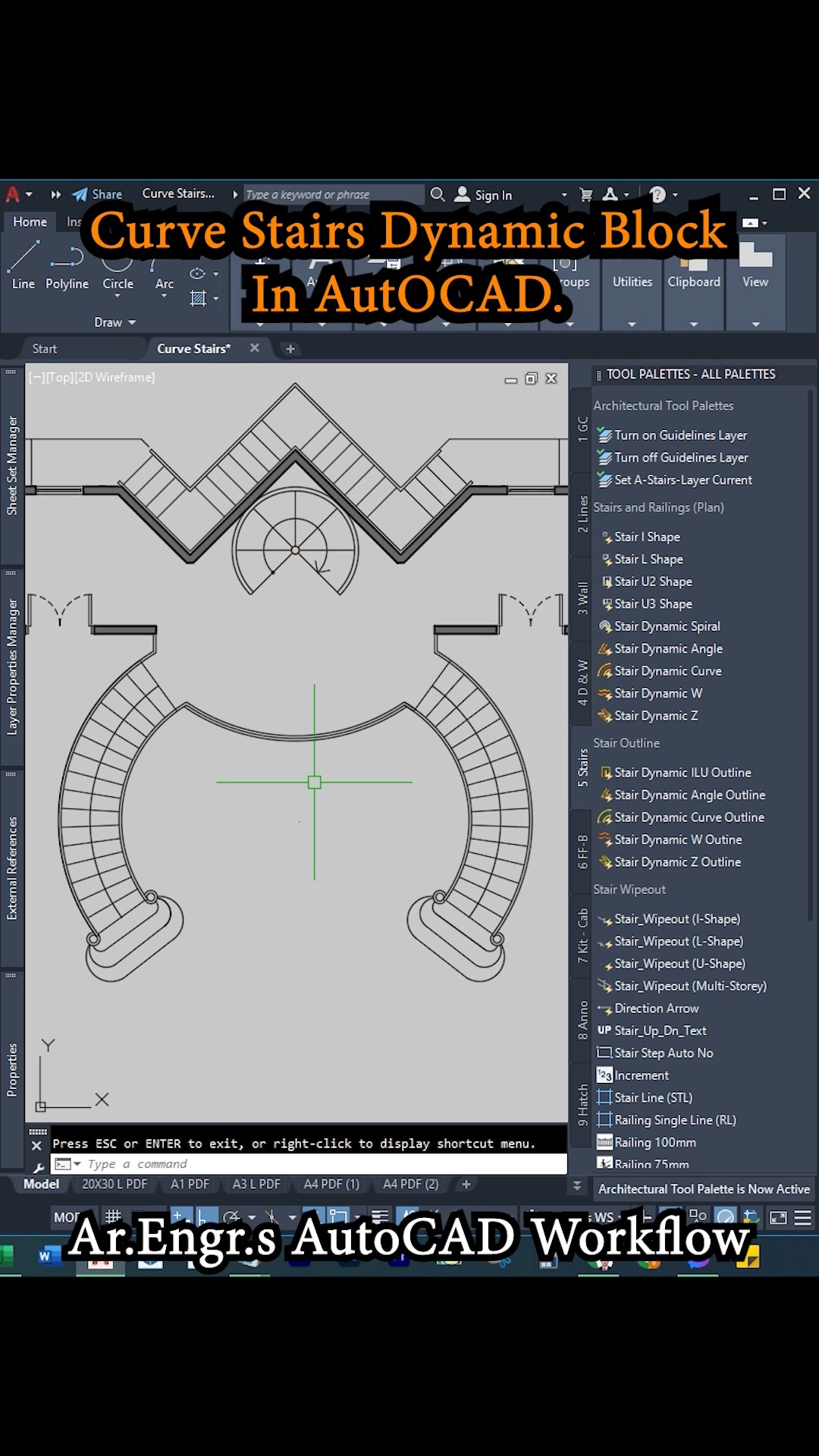Insert Stair U2 Shape block

(x=647, y=582)
